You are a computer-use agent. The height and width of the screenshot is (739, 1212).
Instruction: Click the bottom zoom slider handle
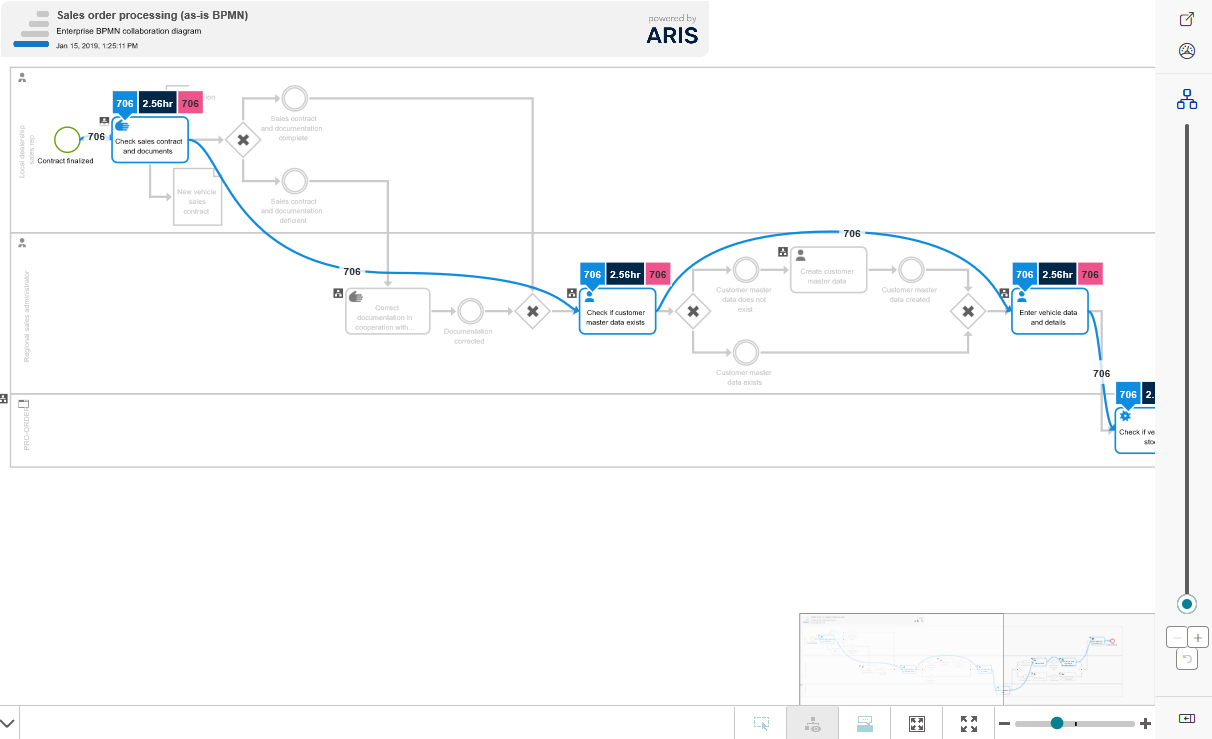click(1057, 723)
